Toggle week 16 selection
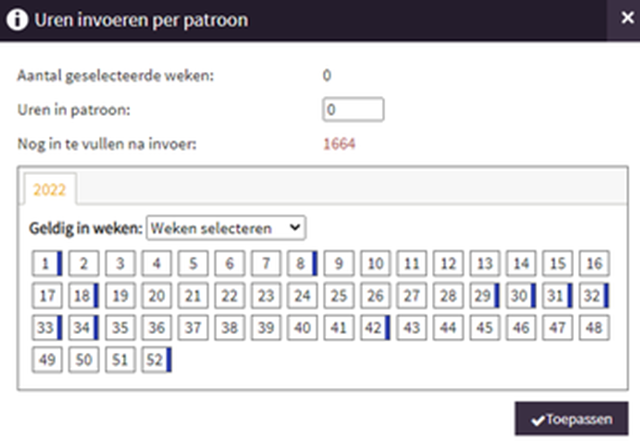Screen dimensions: 640x441 tap(593, 264)
